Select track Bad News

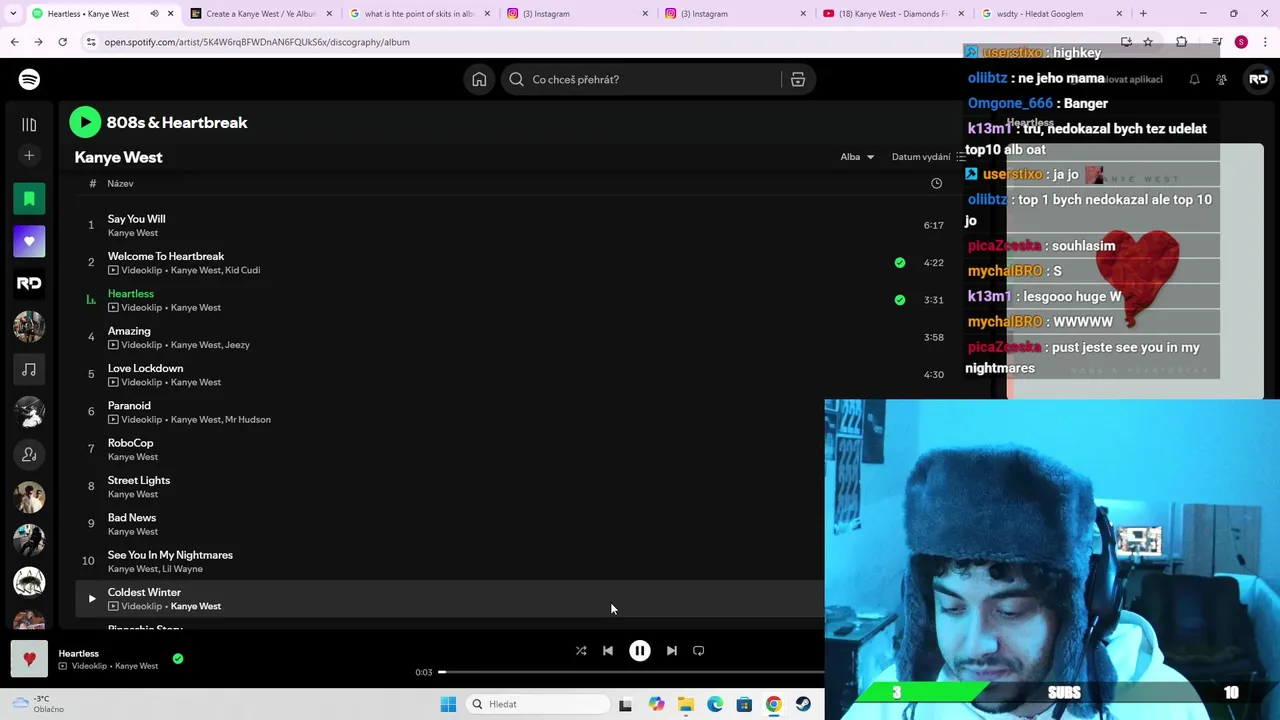[x=132, y=518]
